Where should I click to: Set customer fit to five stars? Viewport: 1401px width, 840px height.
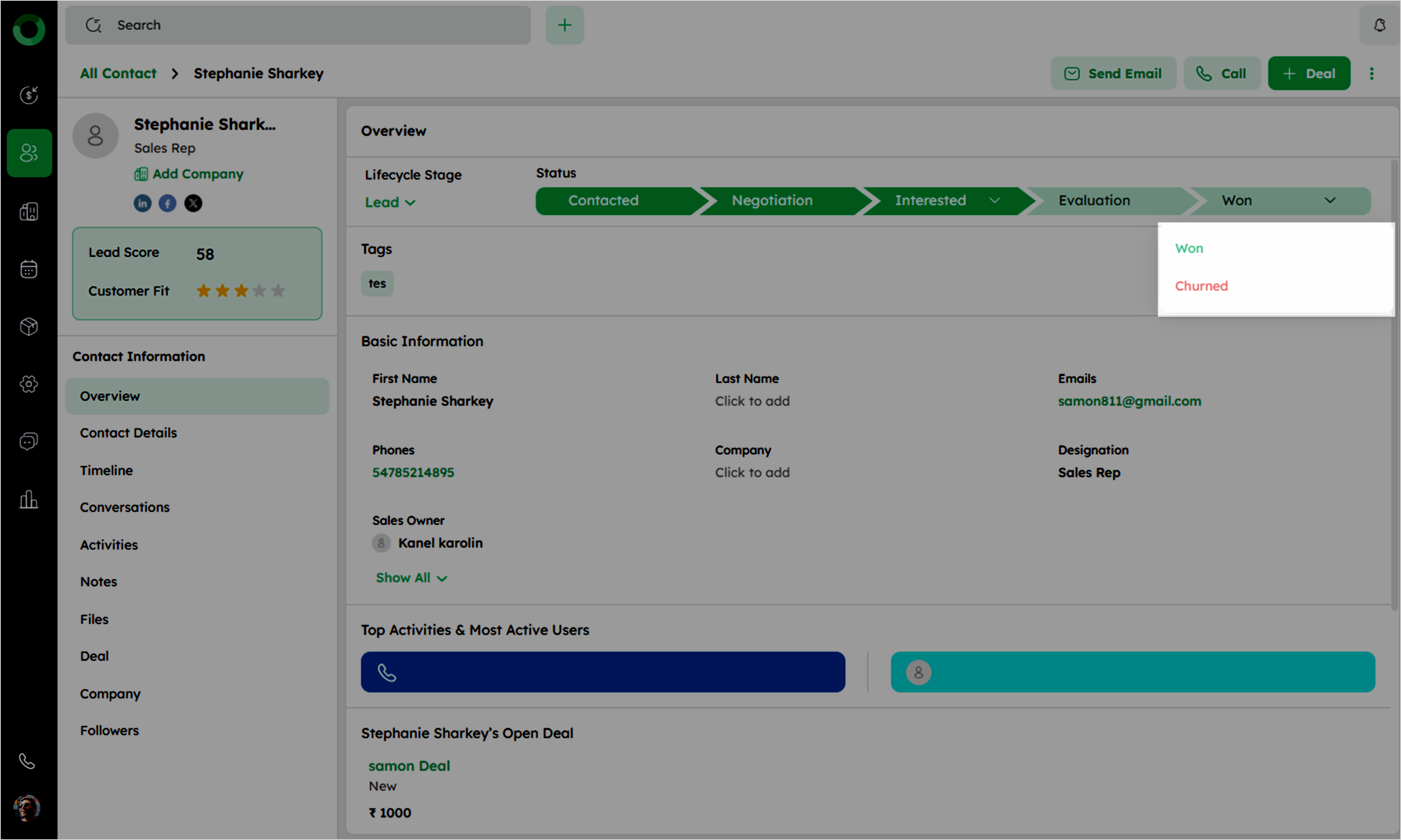click(x=278, y=291)
